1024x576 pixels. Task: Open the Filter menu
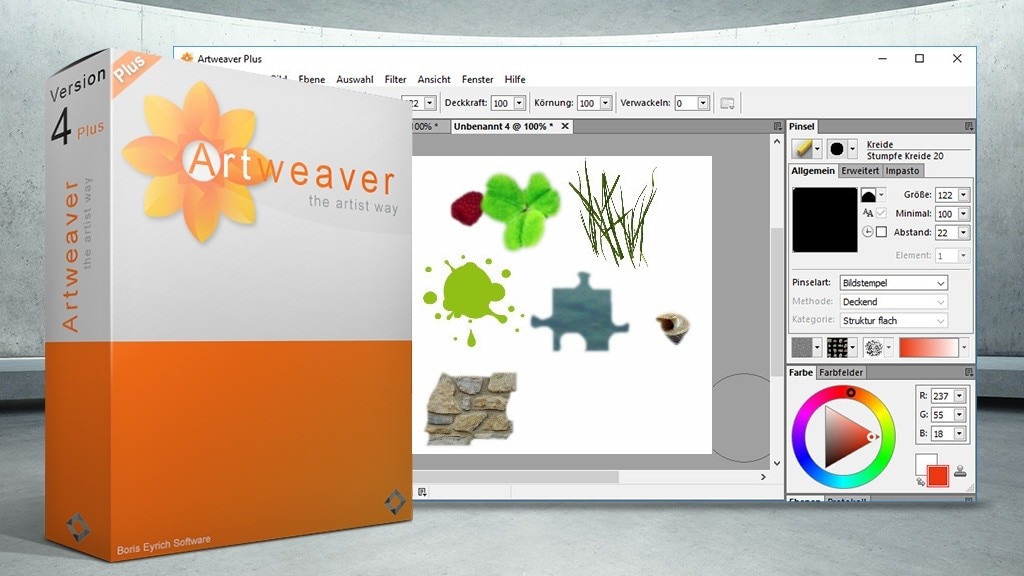coord(395,79)
